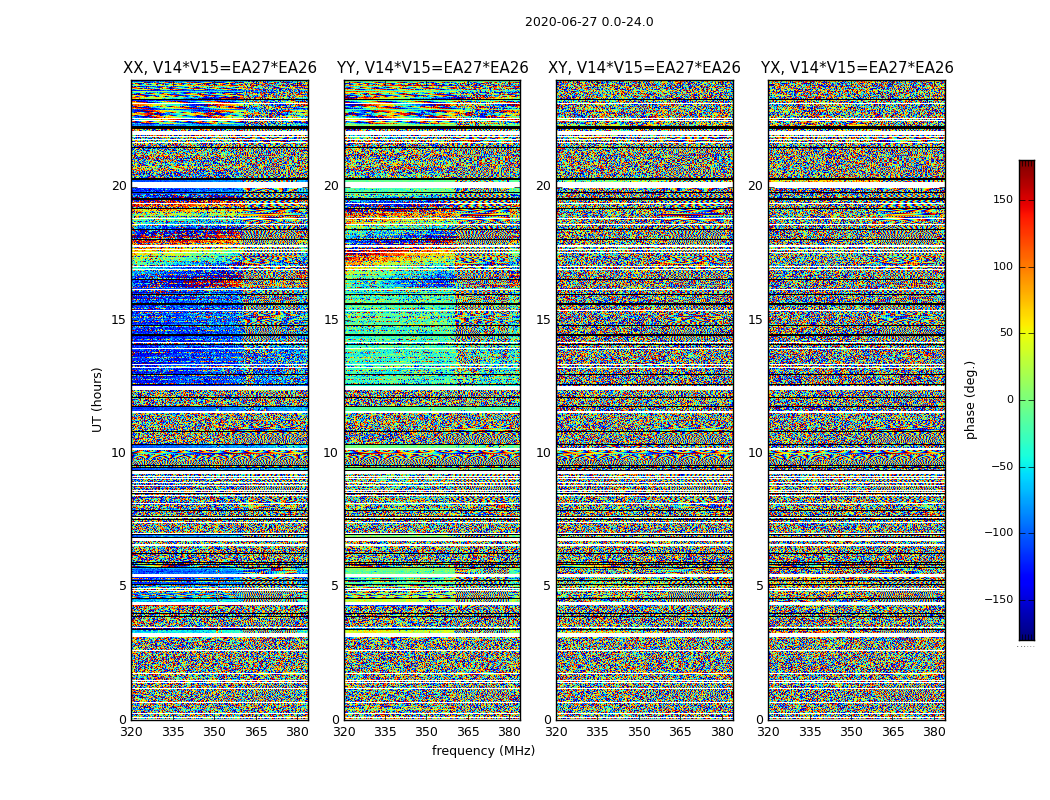
Task: Click the '335' frequency tick under the XY panel
Action: pos(597,732)
